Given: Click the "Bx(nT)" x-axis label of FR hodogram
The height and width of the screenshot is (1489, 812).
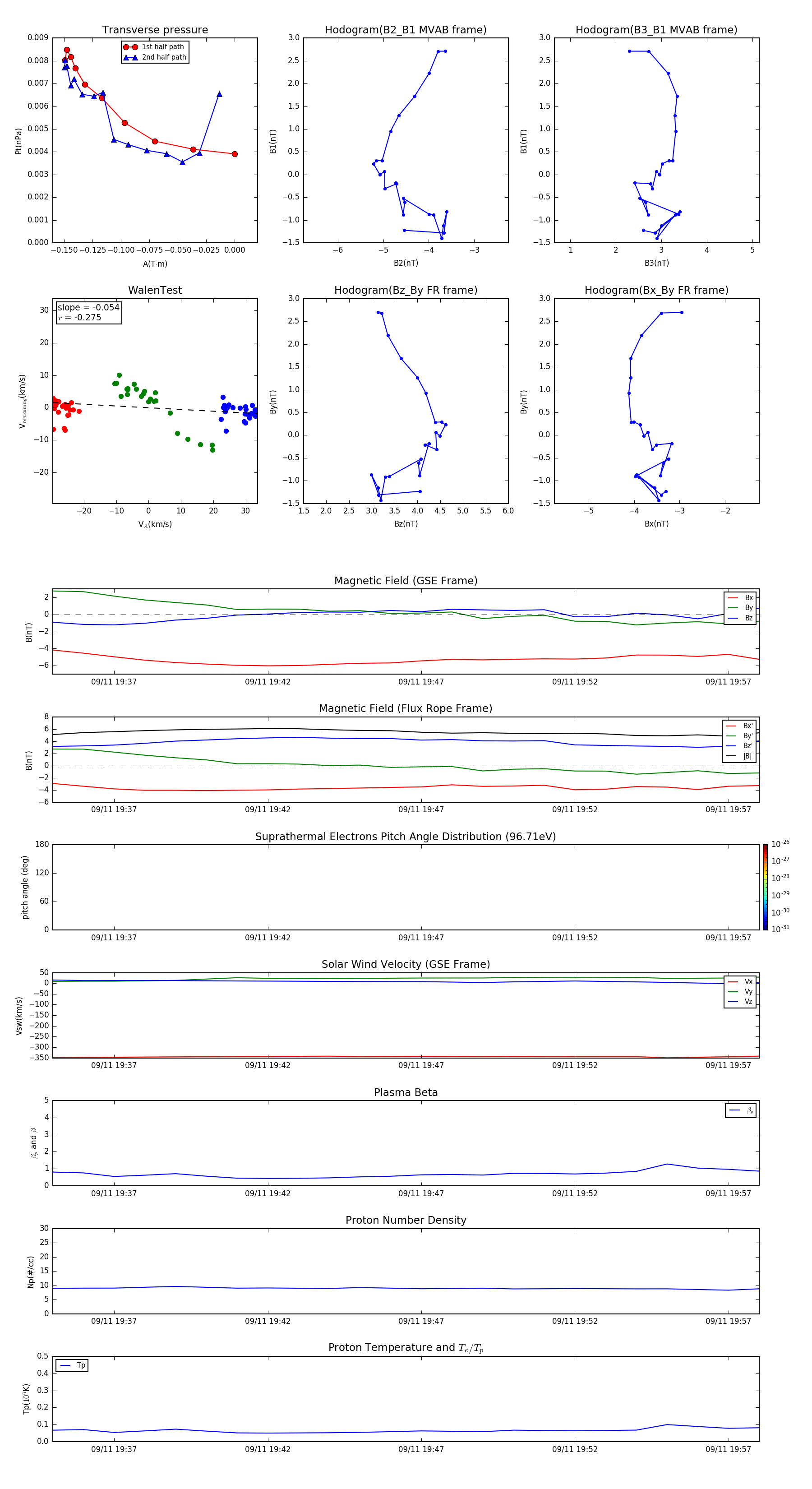Looking at the screenshot, I should tap(656, 524).
